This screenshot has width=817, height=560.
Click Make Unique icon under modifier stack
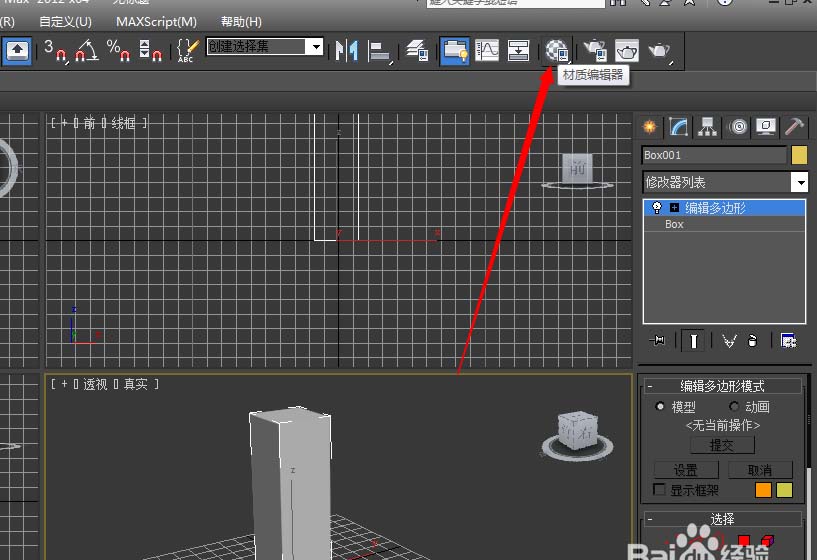[x=729, y=341]
